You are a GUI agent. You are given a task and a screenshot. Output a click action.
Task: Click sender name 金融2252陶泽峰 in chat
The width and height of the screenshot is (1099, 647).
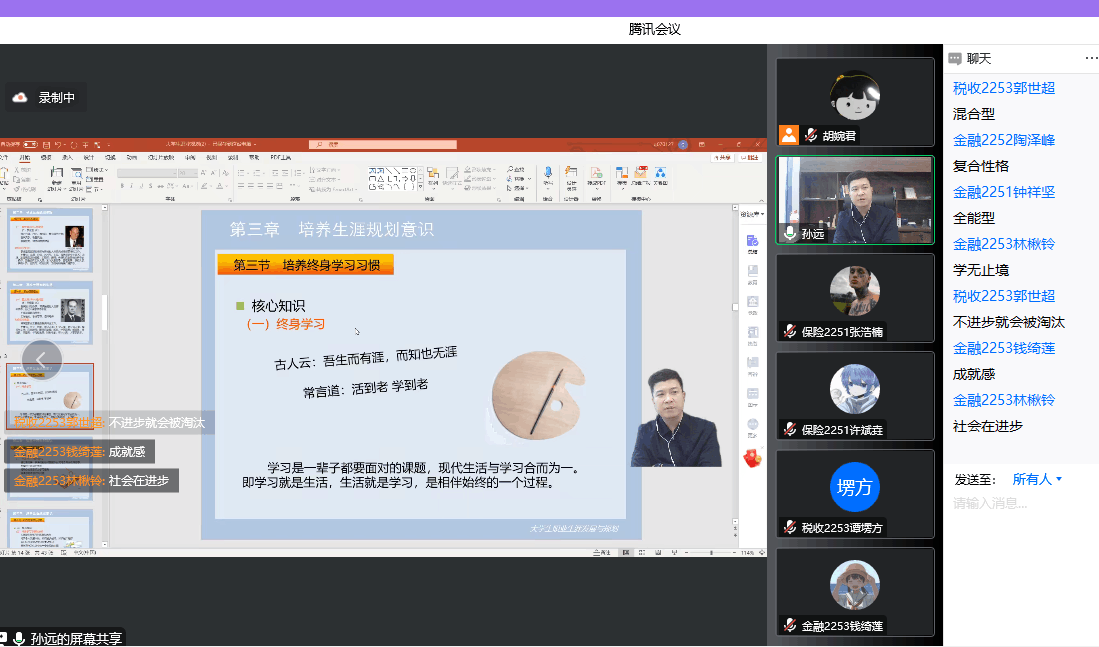click(x=1003, y=140)
